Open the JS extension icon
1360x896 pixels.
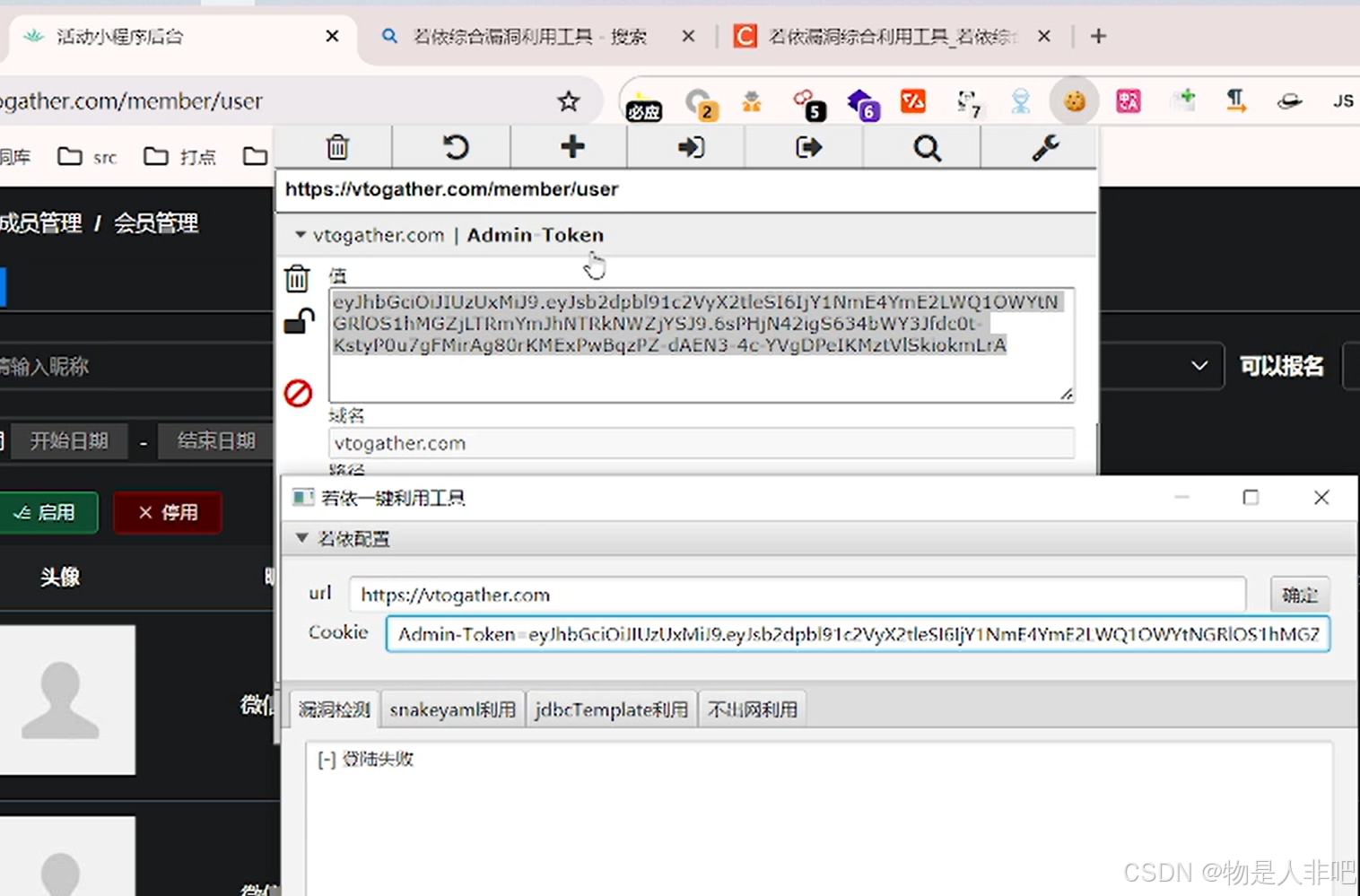[1343, 101]
